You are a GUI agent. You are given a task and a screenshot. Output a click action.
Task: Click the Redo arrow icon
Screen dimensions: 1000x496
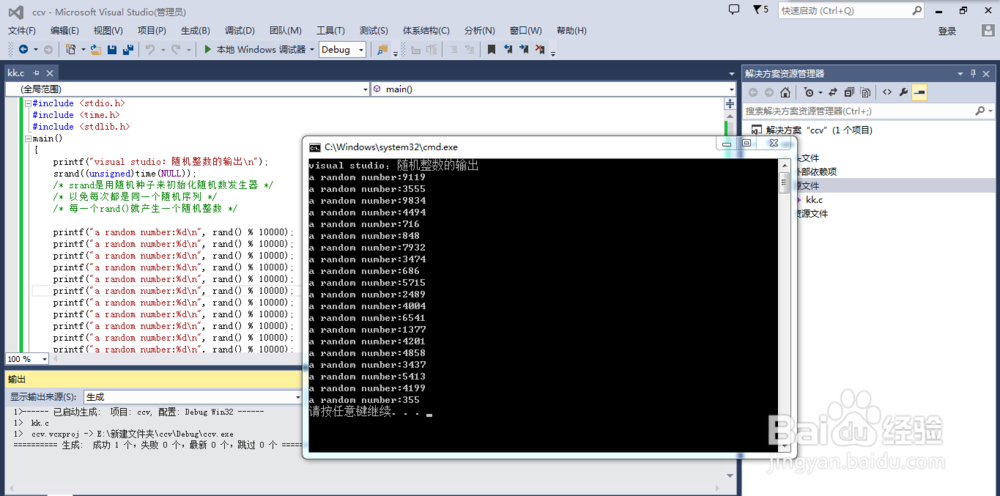176,49
